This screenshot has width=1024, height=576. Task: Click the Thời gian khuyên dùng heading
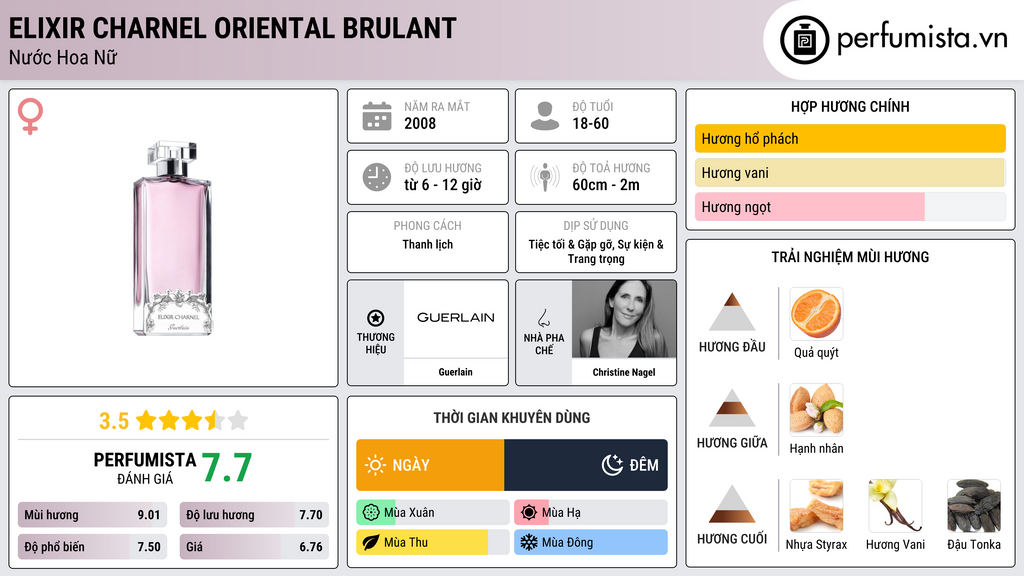coord(511,418)
